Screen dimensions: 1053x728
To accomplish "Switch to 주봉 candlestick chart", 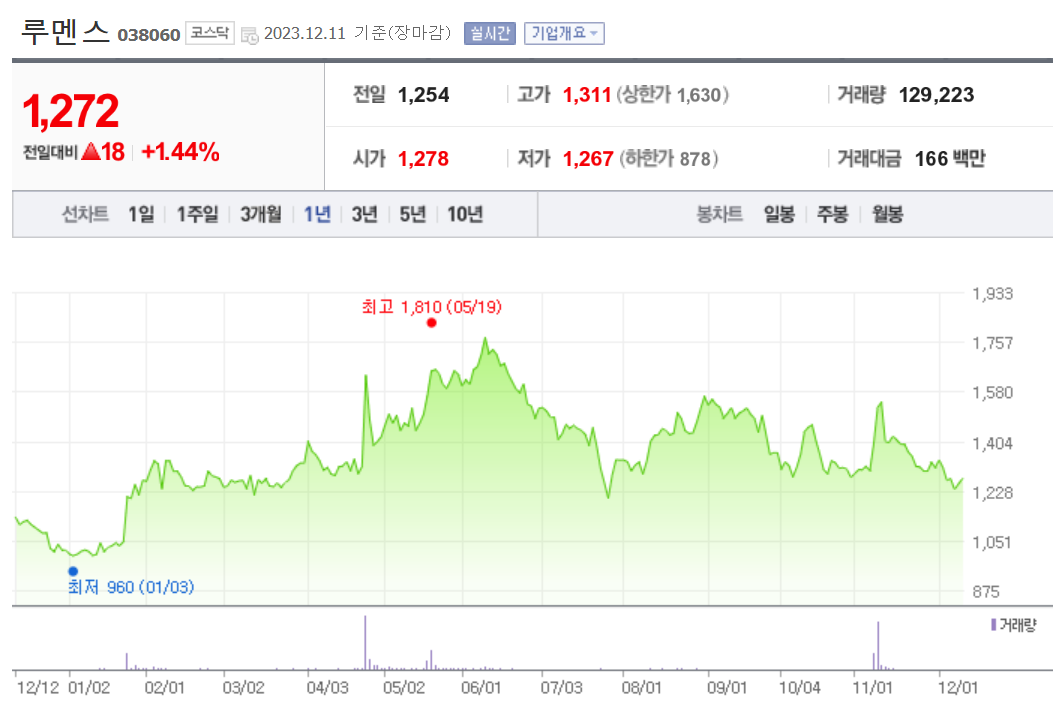I will point(832,214).
